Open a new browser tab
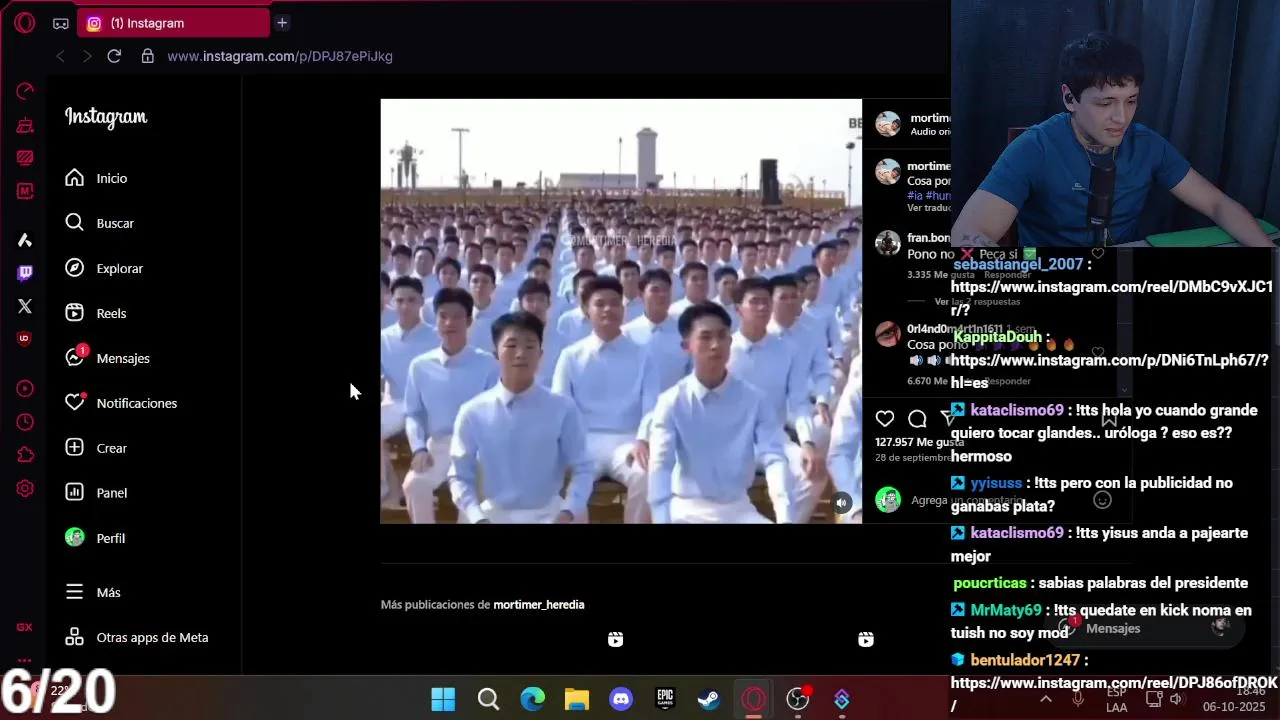The width and height of the screenshot is (1280, 720). [282, 22]
